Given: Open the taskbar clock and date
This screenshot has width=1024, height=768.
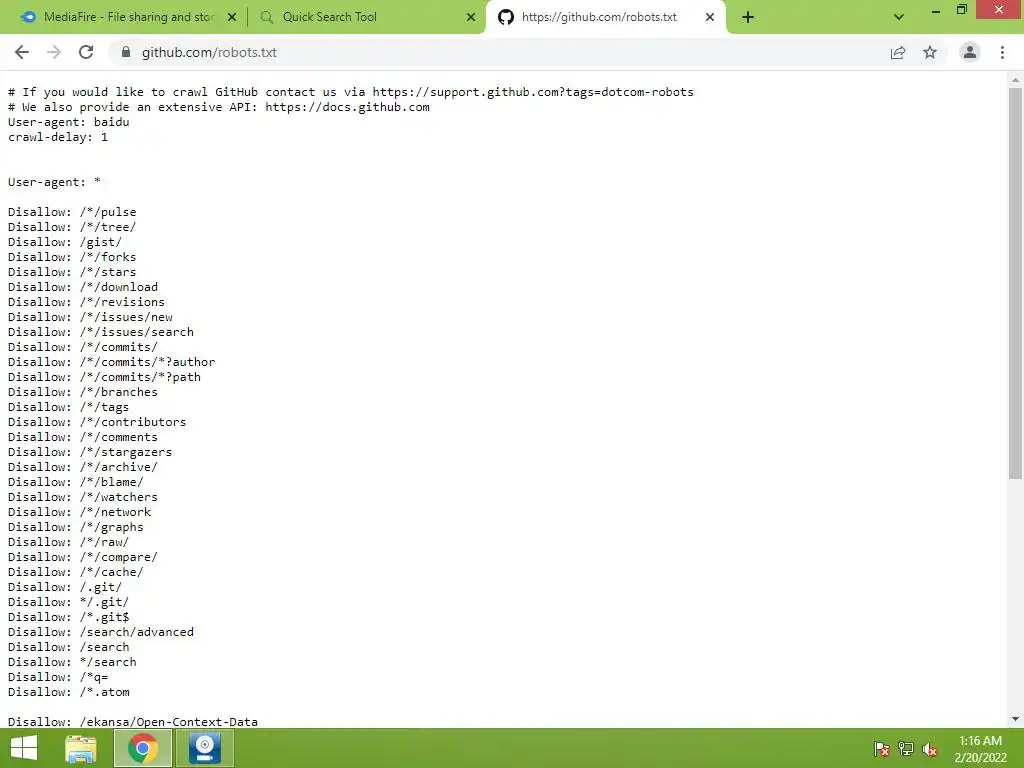Looking at the screenshot, I should pos(980,749).
